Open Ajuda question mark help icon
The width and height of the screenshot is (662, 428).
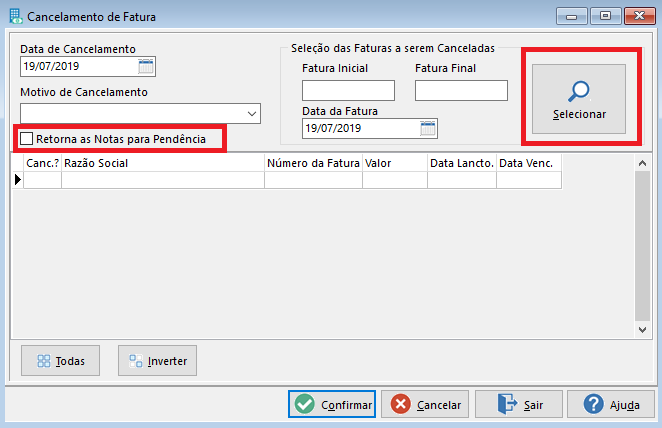click(x=594, y=404)
